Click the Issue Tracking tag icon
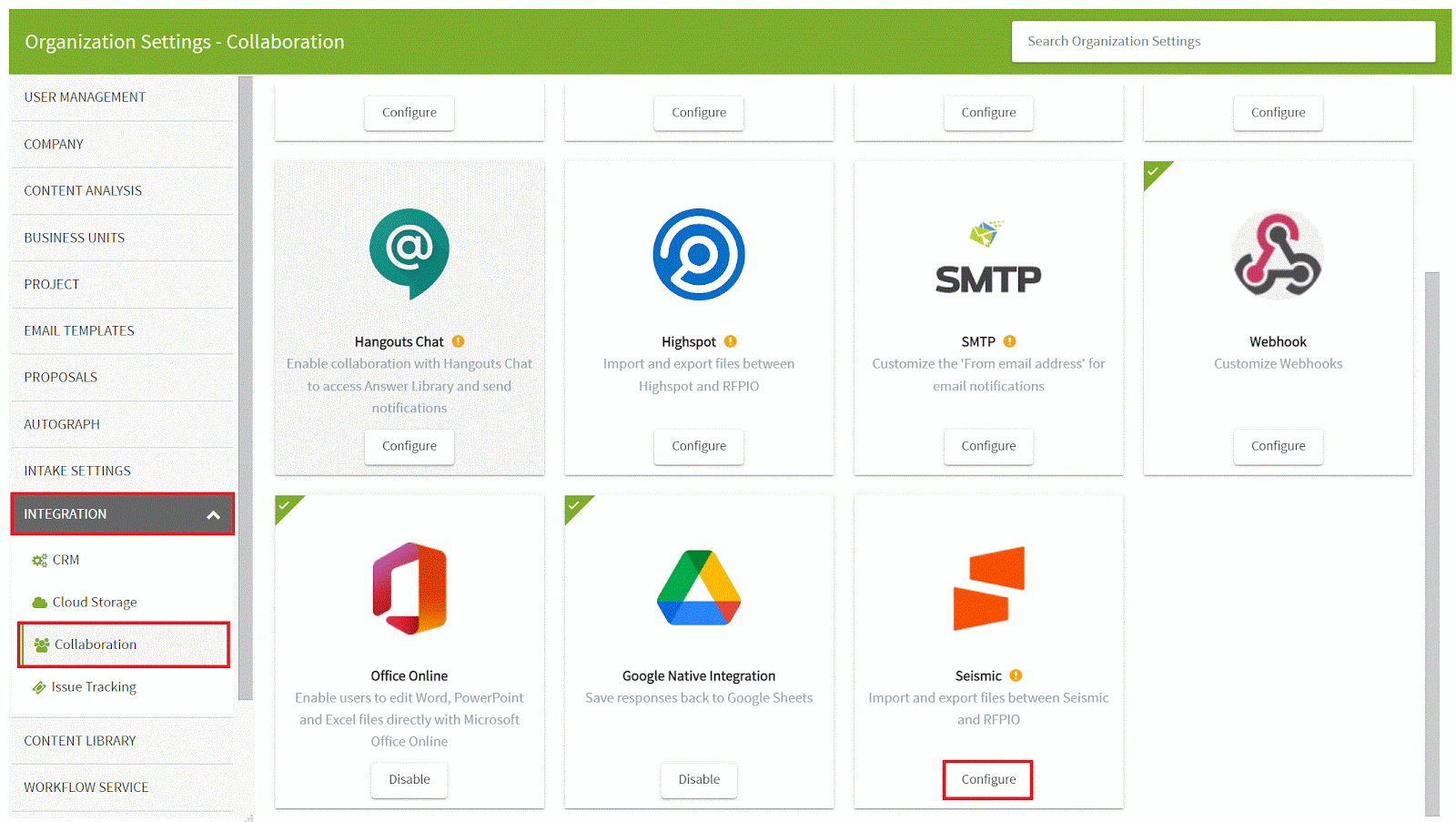Viewport: 1456px width, 822px height. [x=39, y=687]
